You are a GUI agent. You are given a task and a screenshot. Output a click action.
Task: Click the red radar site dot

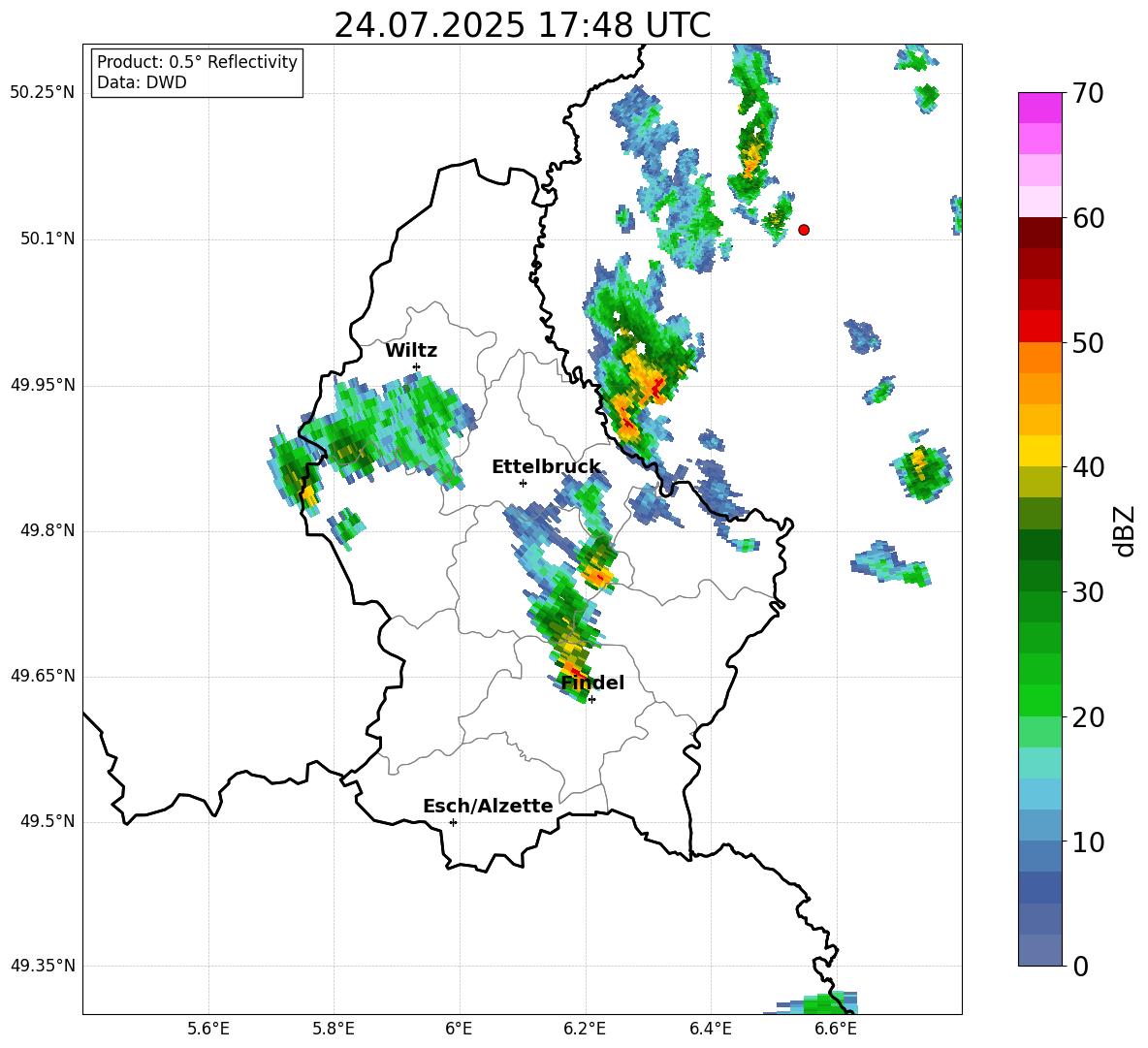(x=804, y=229)
